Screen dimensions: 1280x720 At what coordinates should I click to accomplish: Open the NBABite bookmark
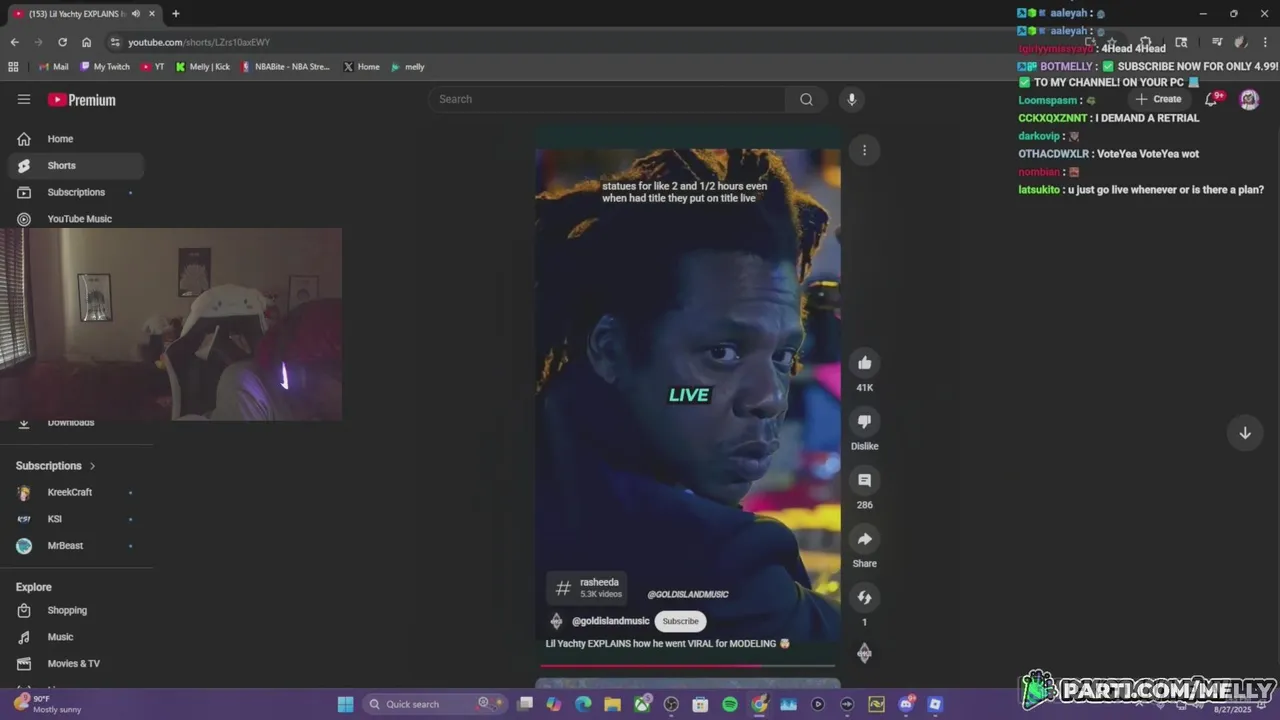(x=285, y=67)
